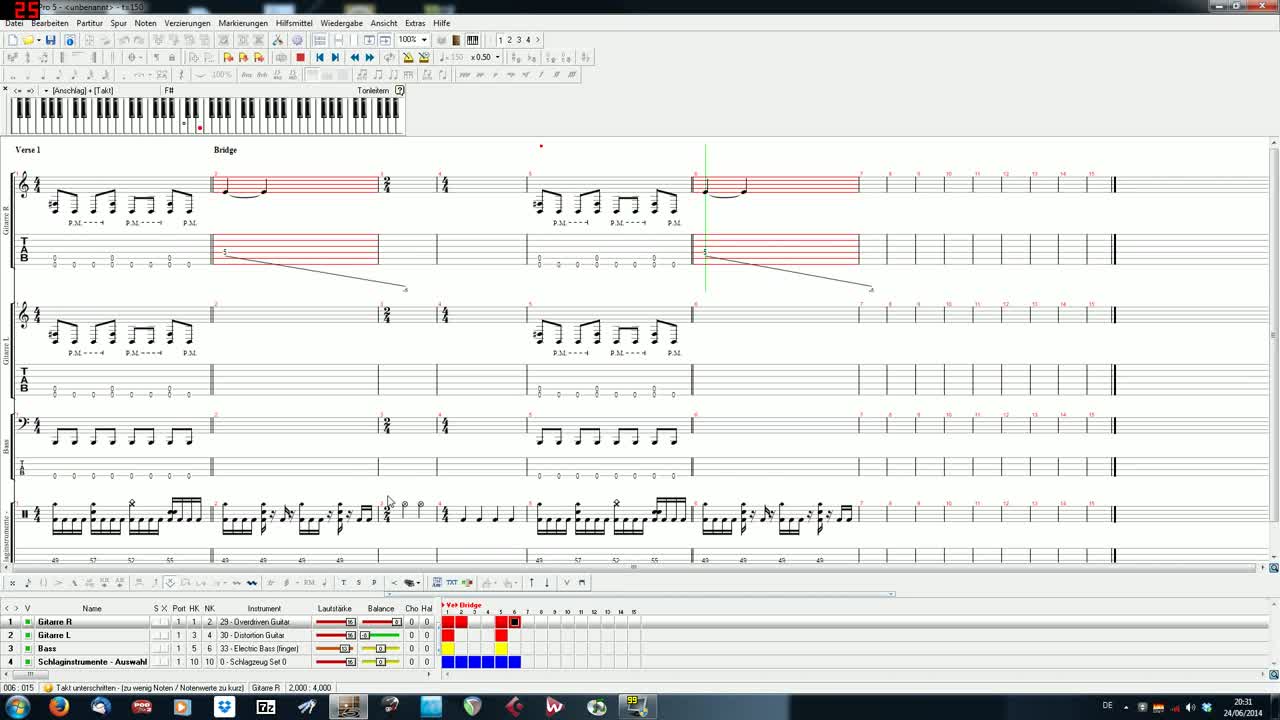Open Firefox from the taskbar
The height and width of the screenshot is (720, 1280).
tap(59, 707)
